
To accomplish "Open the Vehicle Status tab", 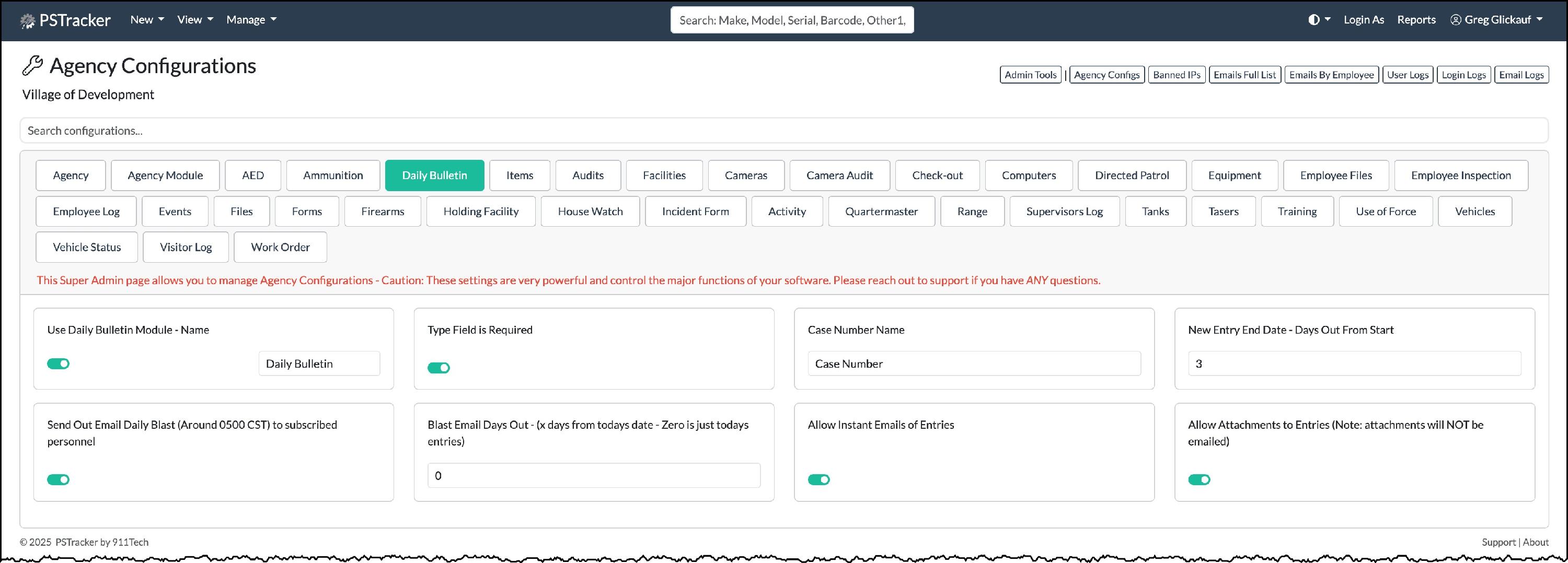I will pos(87,247).
